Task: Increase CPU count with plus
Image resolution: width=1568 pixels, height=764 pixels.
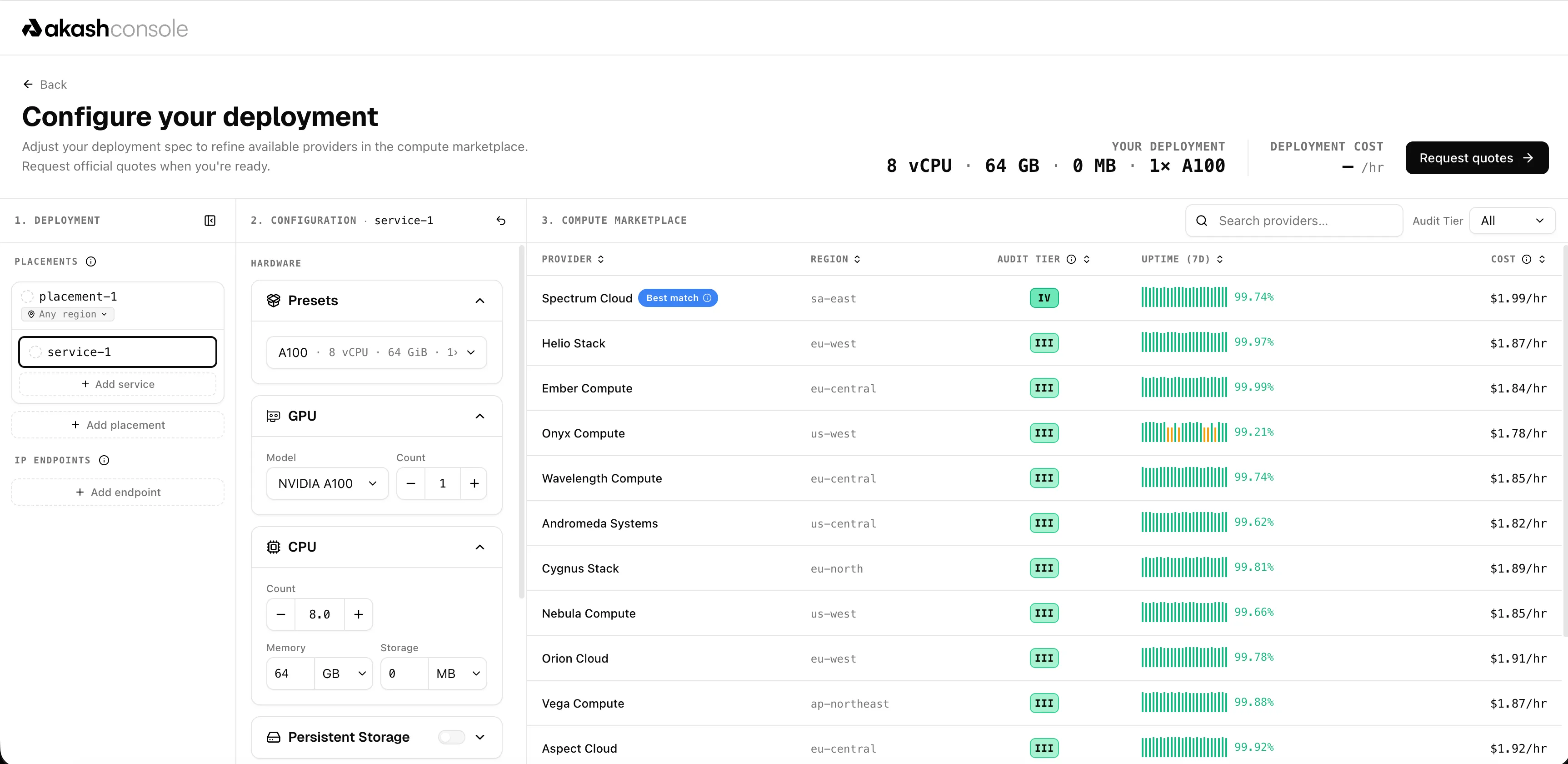Action: tap(359, 614)
